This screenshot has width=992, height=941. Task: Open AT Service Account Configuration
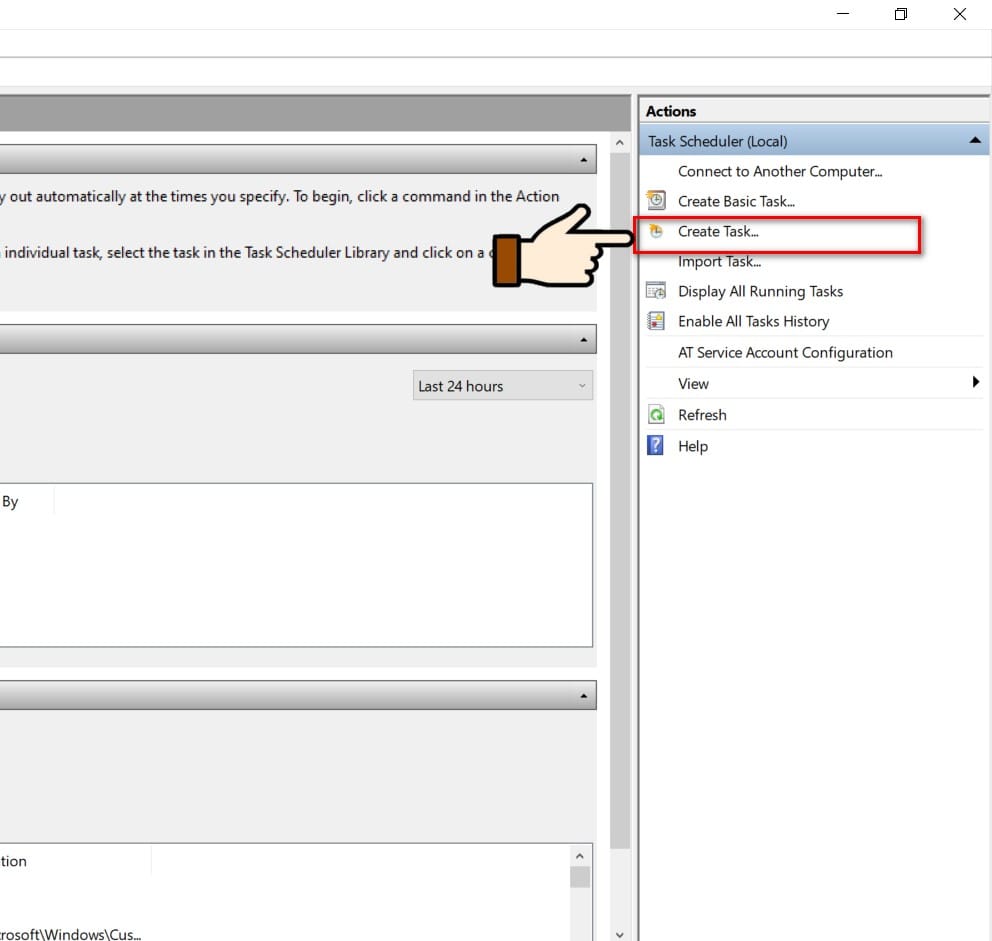point(785,352)
